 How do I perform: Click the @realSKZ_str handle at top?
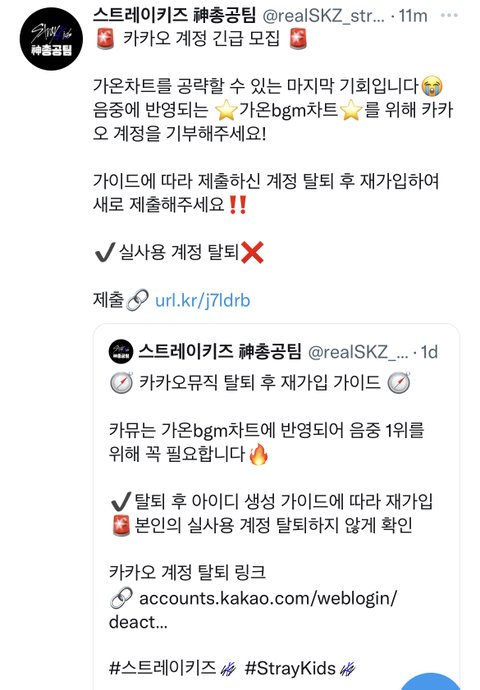(323, 16)
